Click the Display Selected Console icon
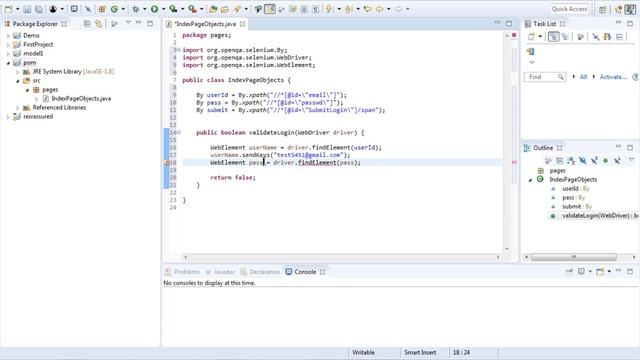Viewport: 640px width, 360px height. (581, 272)
